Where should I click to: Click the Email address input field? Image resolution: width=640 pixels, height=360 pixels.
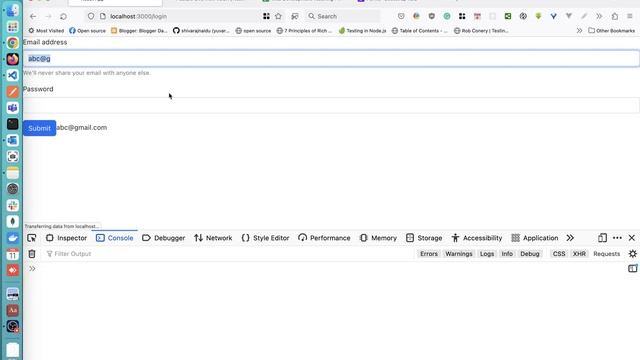click(331, 58)
